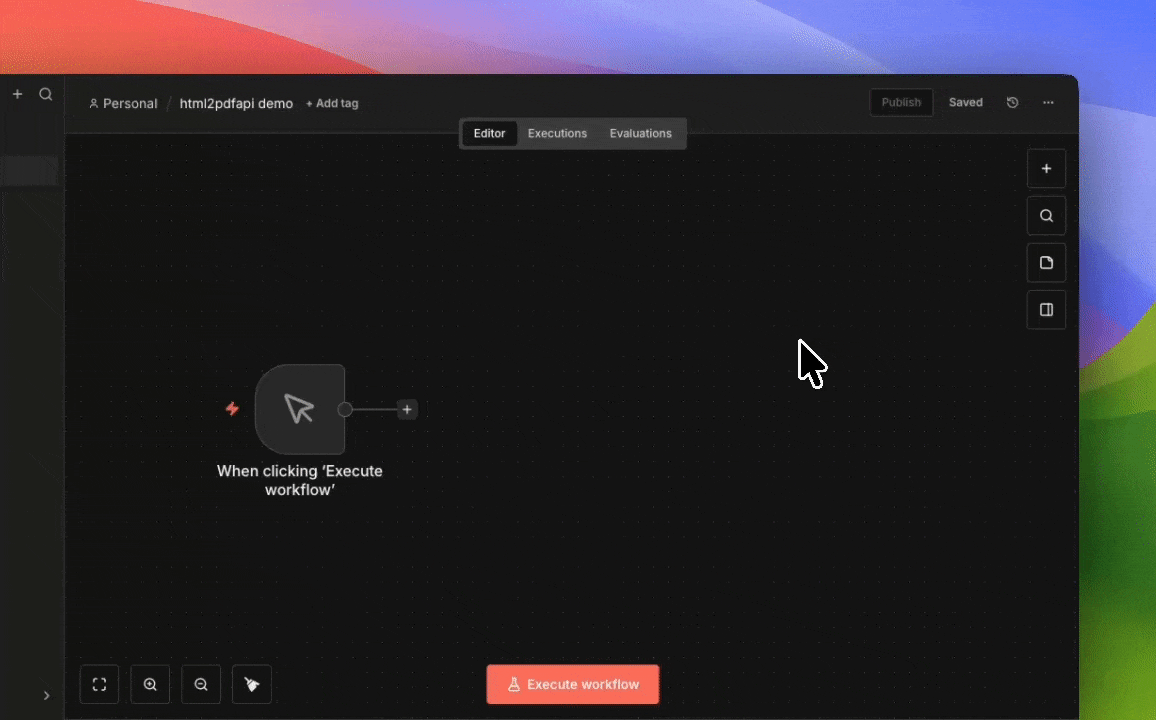Add a sticky note to canvas
The width and height of the screenshot is (1156, 720).
point(1046,263)
